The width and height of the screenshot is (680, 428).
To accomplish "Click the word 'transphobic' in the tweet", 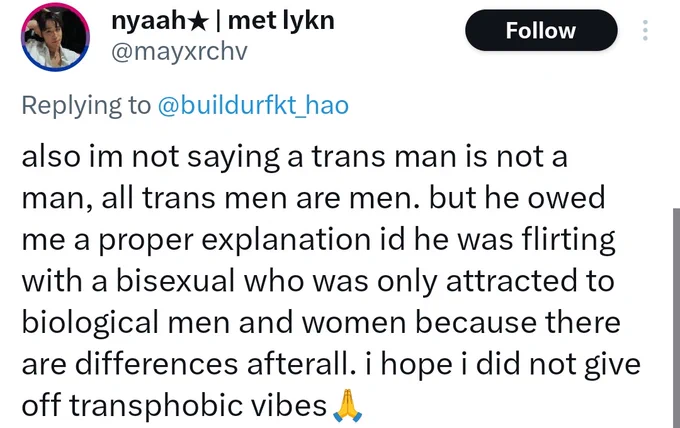I will 198,407.
